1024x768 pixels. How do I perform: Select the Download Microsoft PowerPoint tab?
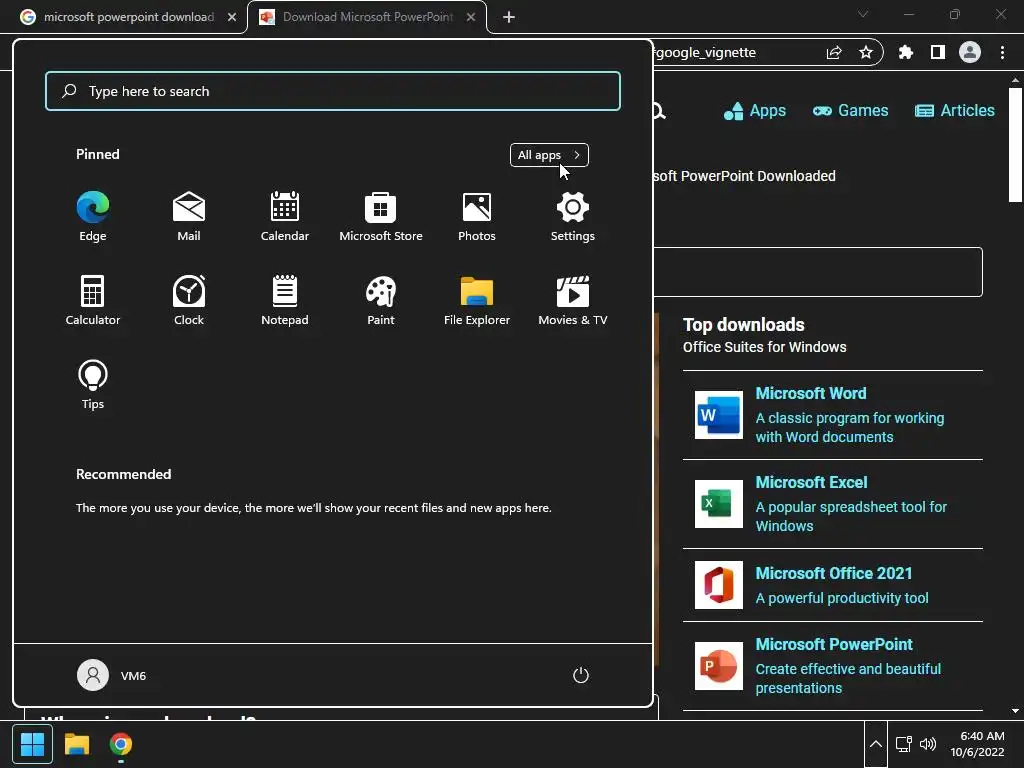tap(367, 17)
